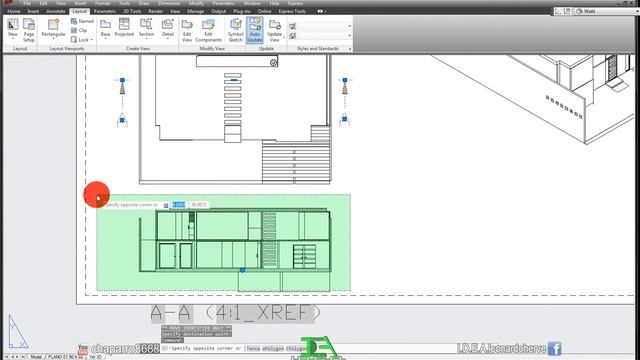
Task: Click the upper-left section line grip
Action: 122,80
